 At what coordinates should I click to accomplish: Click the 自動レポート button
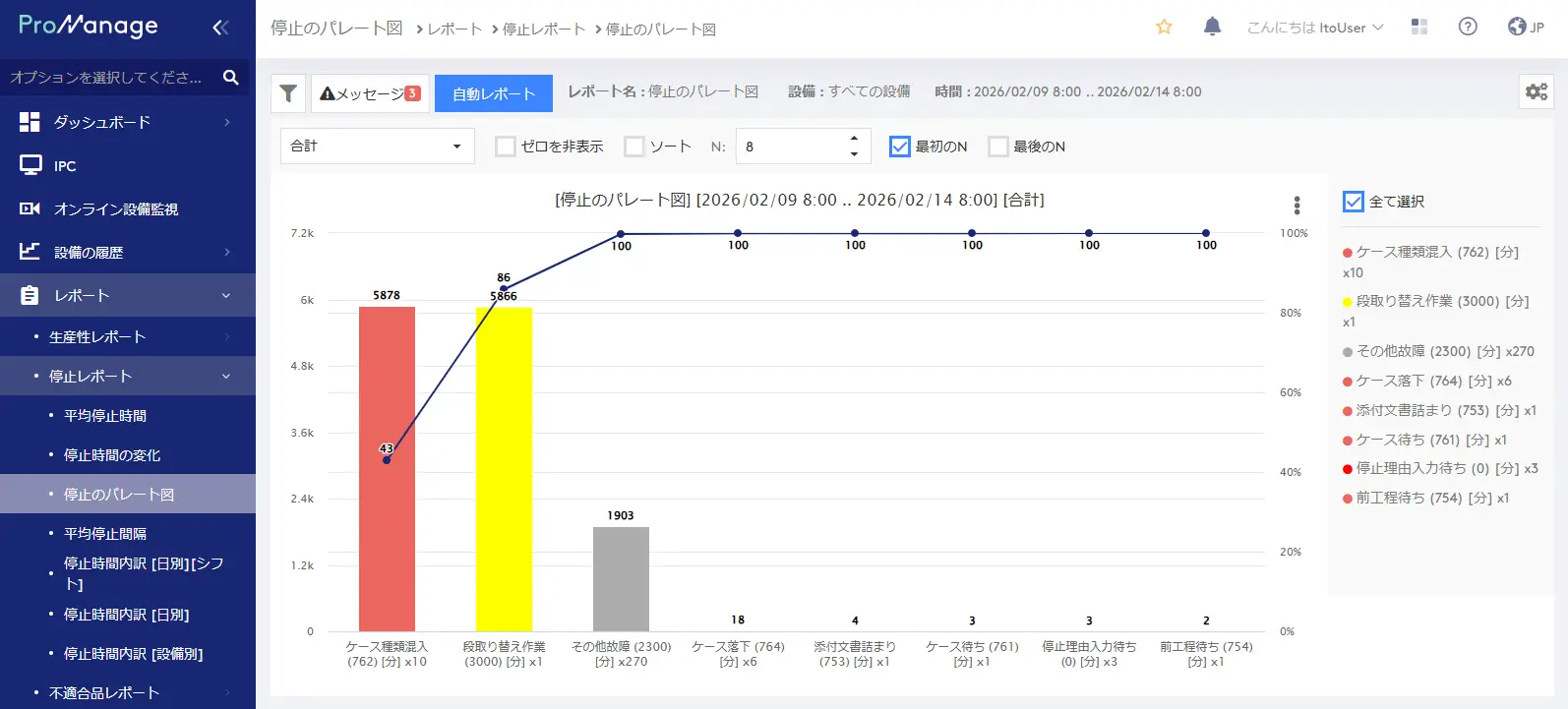[x=494, y=93]
